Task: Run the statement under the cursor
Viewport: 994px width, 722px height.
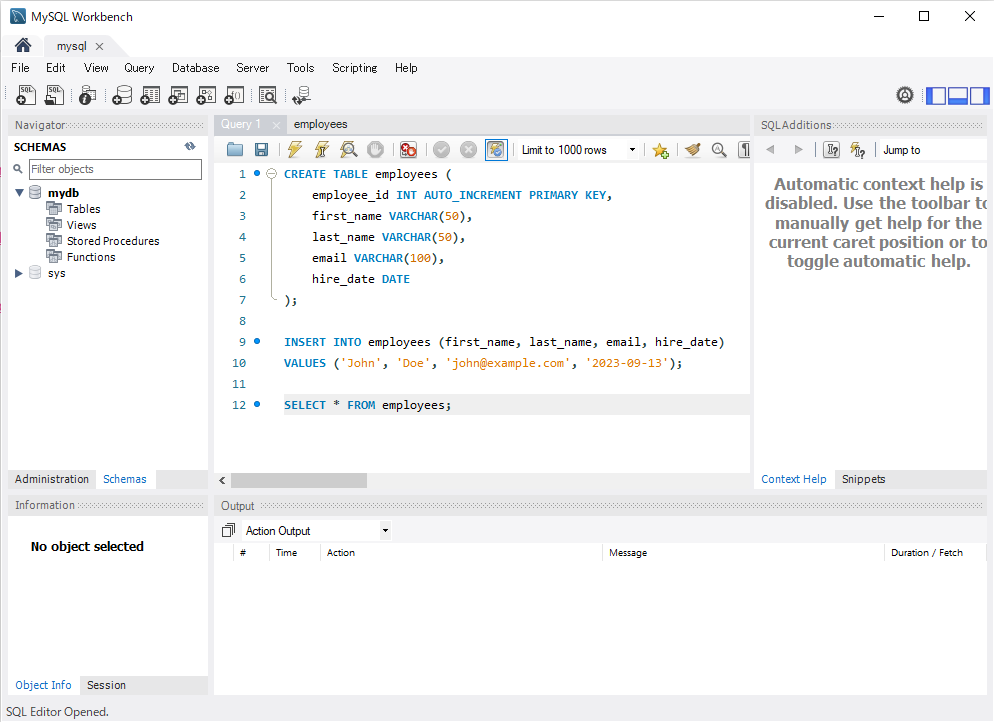Action: [321, 150]
